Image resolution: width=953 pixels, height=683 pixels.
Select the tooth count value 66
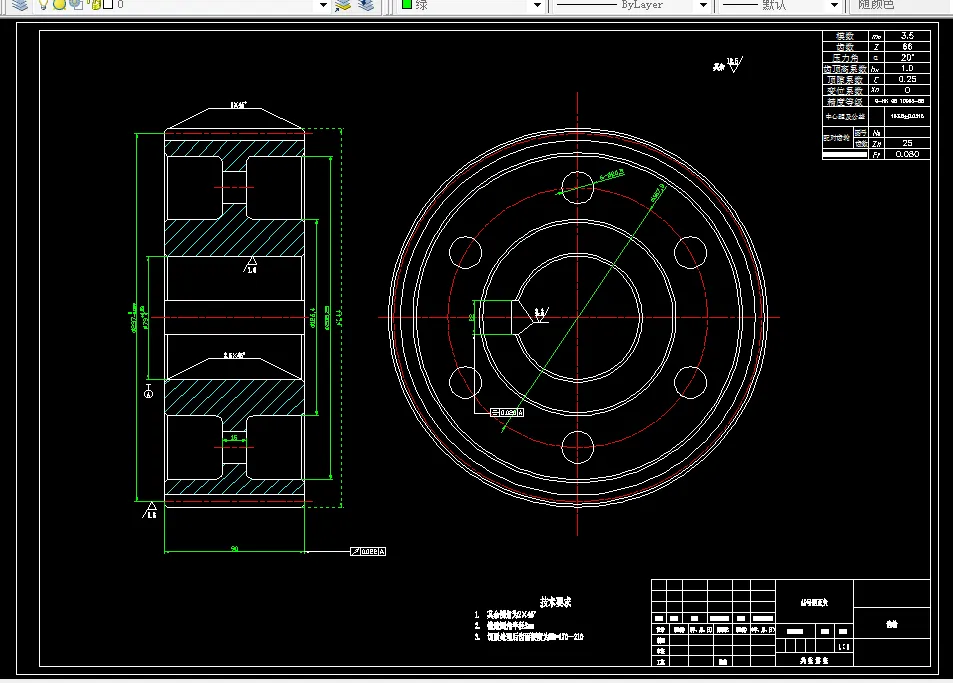(907, 47)
